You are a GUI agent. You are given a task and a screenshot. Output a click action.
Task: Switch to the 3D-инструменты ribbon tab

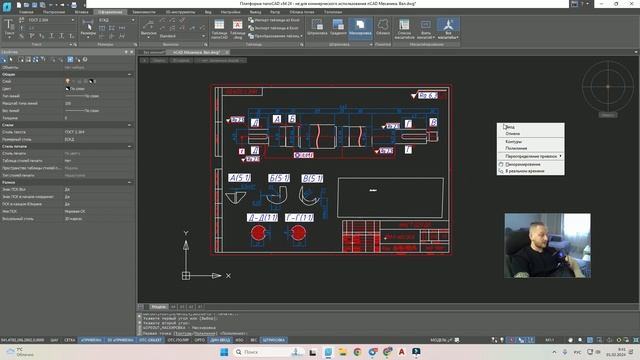(x=180, y=12)
